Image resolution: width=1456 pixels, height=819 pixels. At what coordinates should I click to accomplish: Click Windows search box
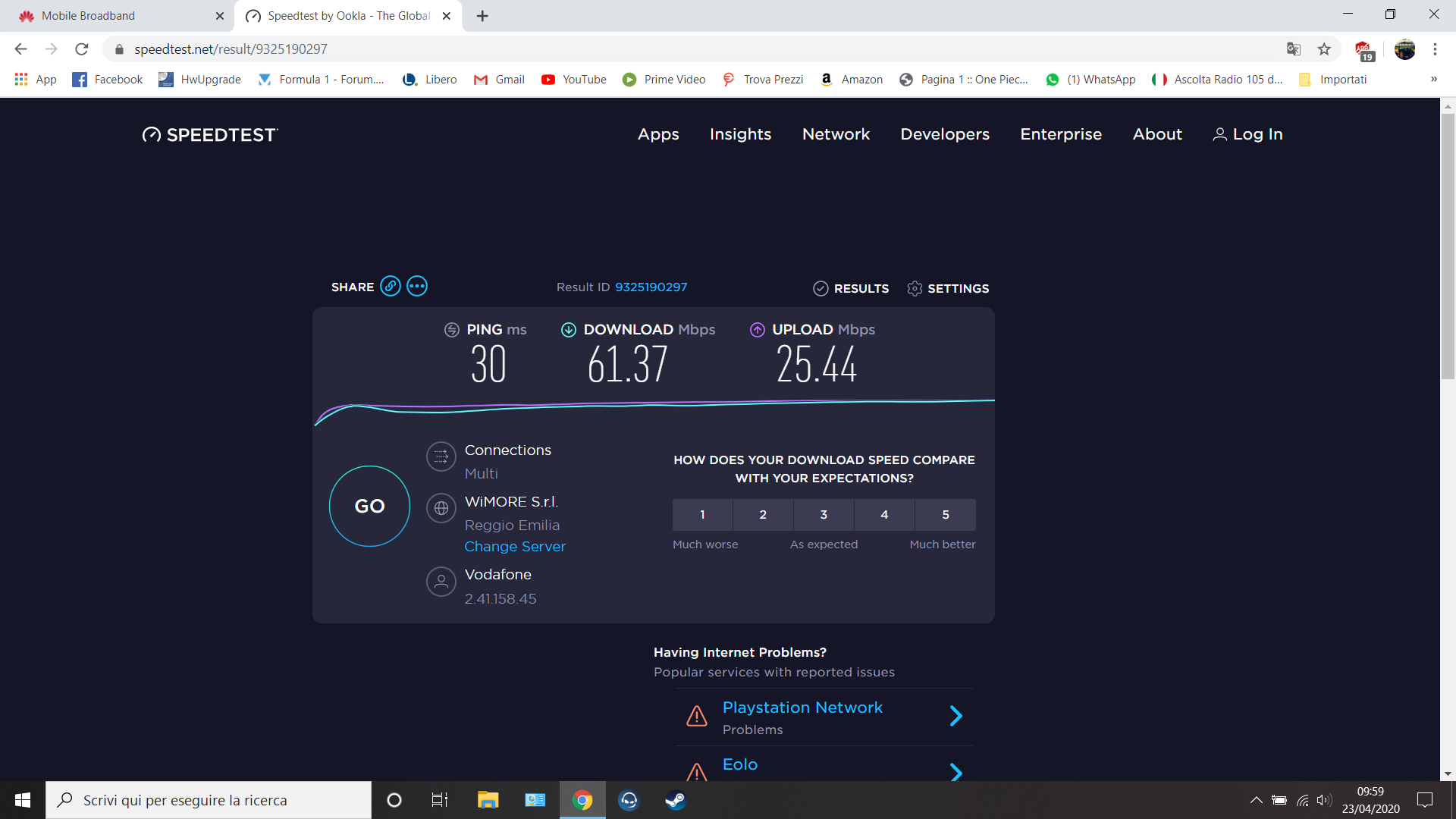click(209, 800)
